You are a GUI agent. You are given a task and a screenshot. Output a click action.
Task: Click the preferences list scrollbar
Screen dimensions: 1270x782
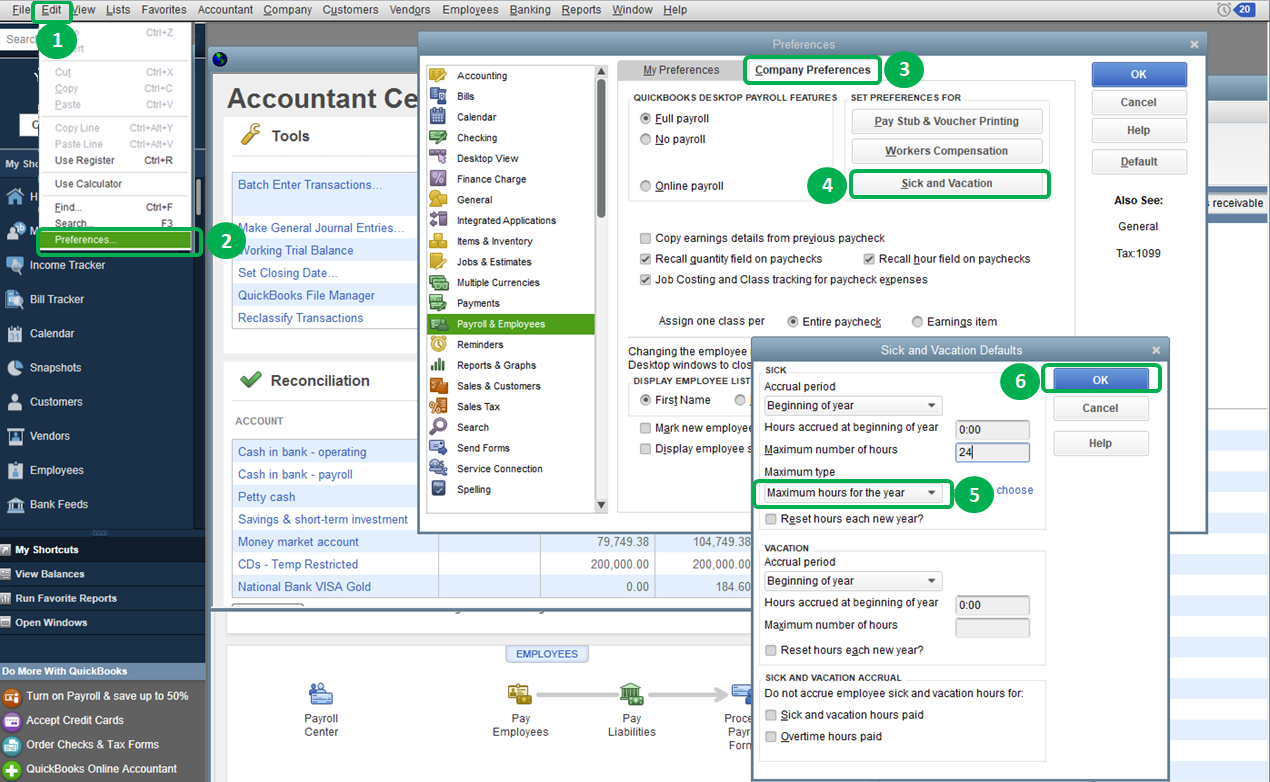coord(601,150)
